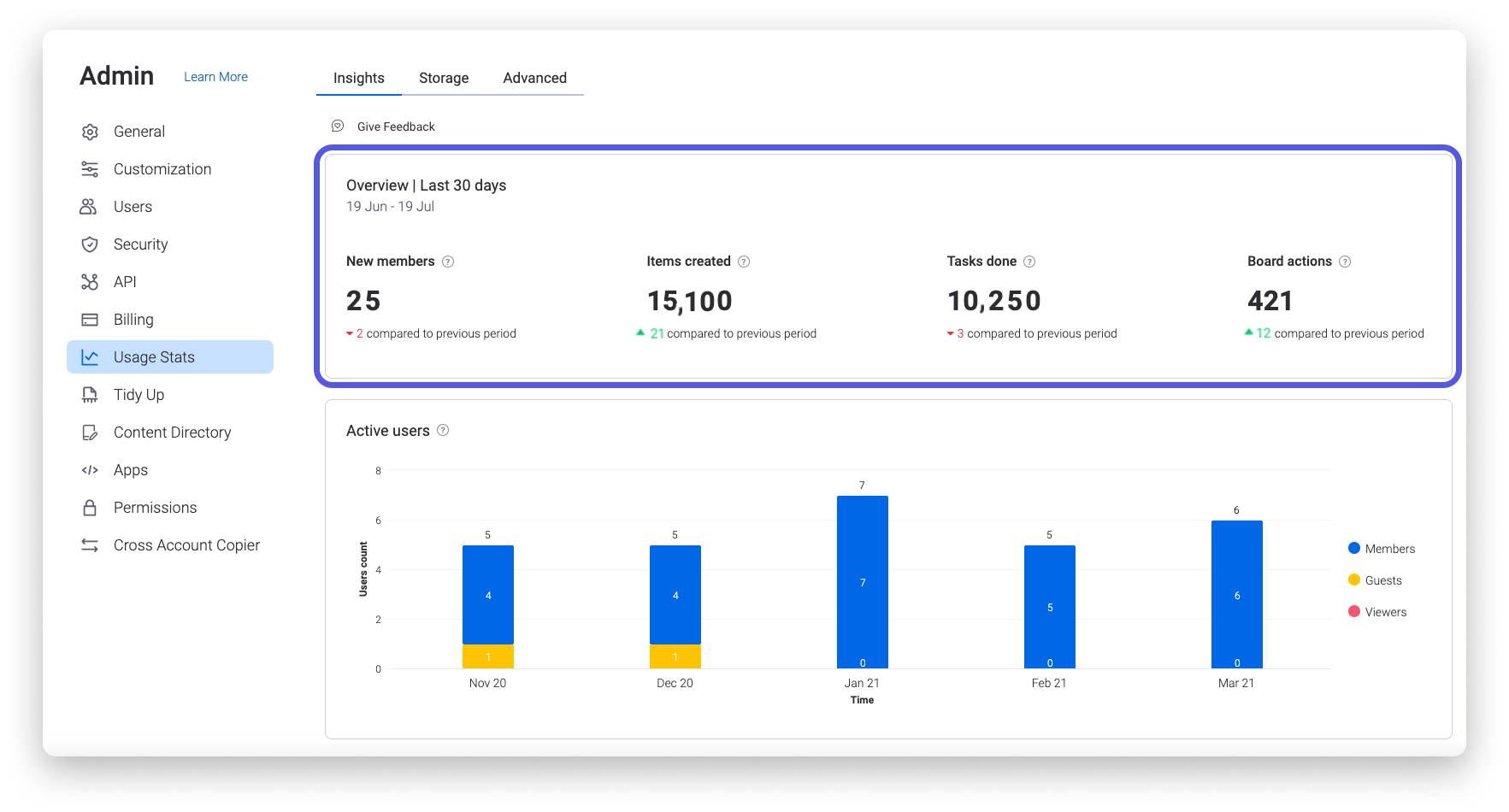1509x812 pixels.
Task: Click the date range 19 Jun - 19 Jul
Action: click(391, 207)
